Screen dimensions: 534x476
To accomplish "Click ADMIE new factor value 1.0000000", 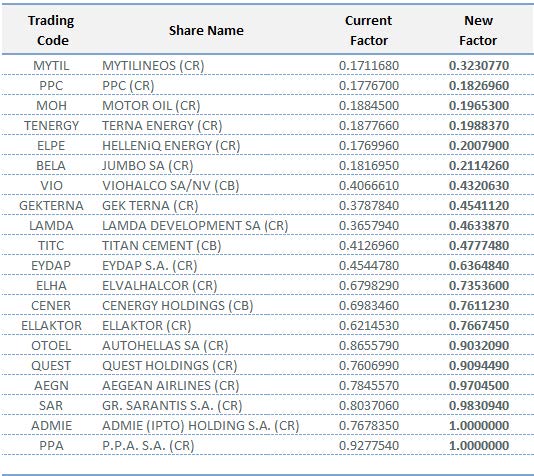I will click(x=479, y=426).
